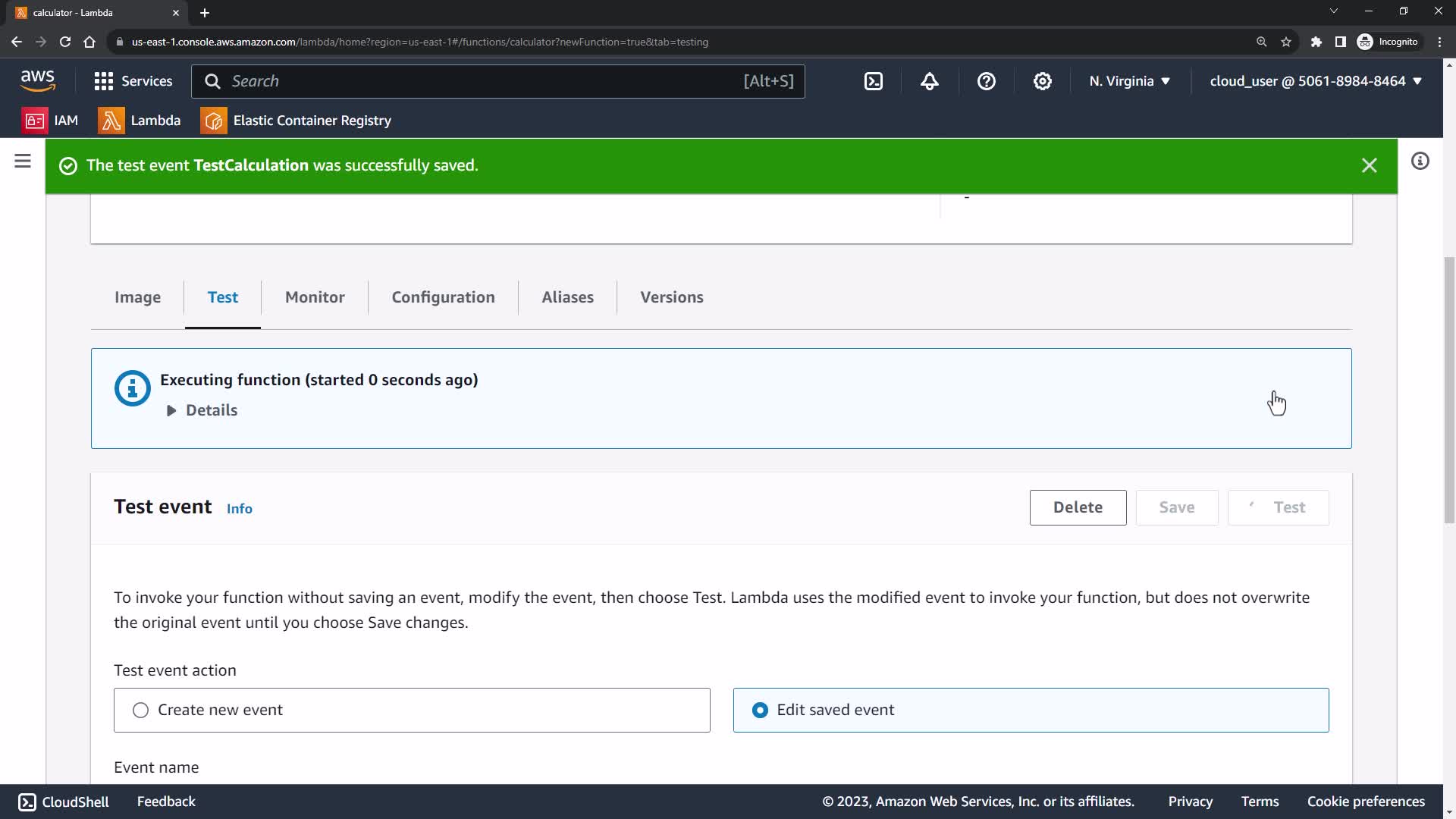1456x819 pixels.
Task: Click the help question mark icon
Action: 986,81
